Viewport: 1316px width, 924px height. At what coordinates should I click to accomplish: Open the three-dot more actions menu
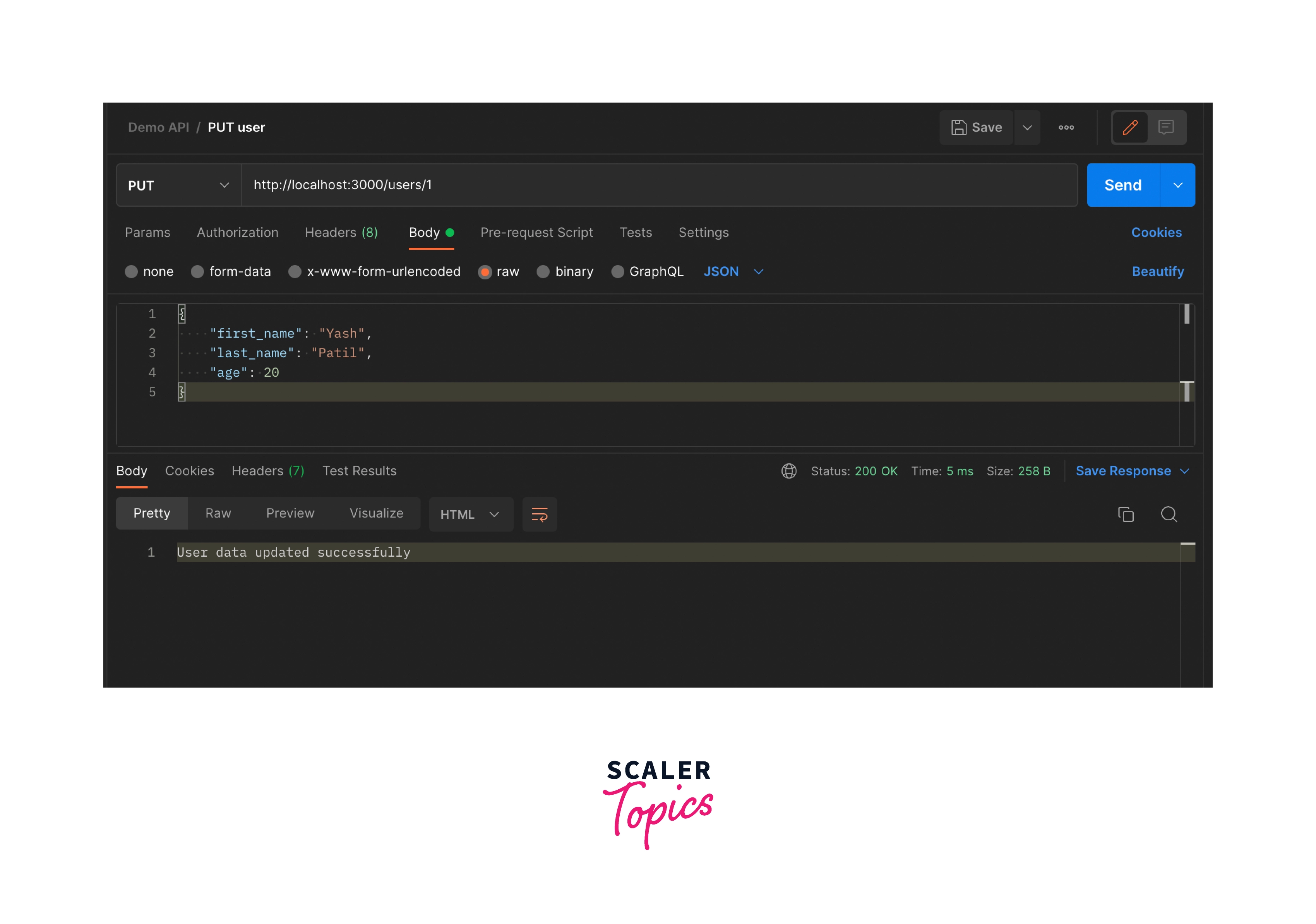point(1066,127)
